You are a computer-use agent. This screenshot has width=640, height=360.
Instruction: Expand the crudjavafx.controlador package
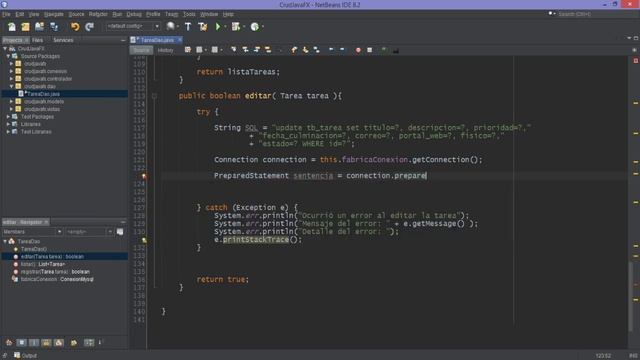click(x=11, y=79)
